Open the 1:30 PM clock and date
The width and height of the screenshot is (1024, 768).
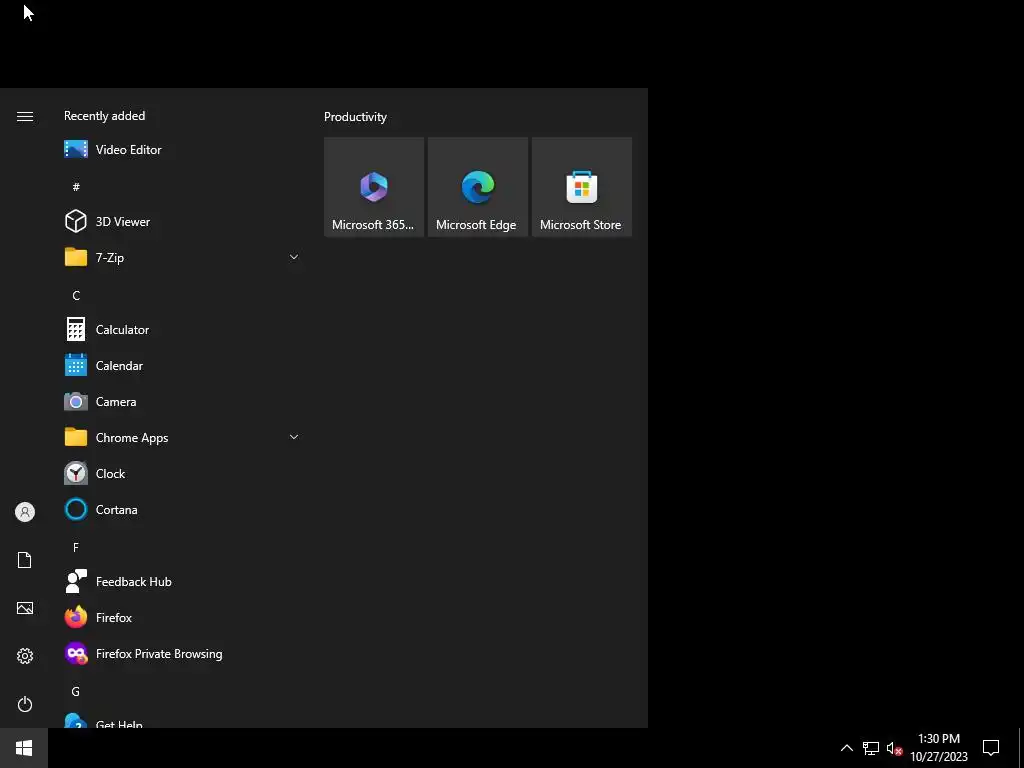pyautogui.click(x=938, y=748)
